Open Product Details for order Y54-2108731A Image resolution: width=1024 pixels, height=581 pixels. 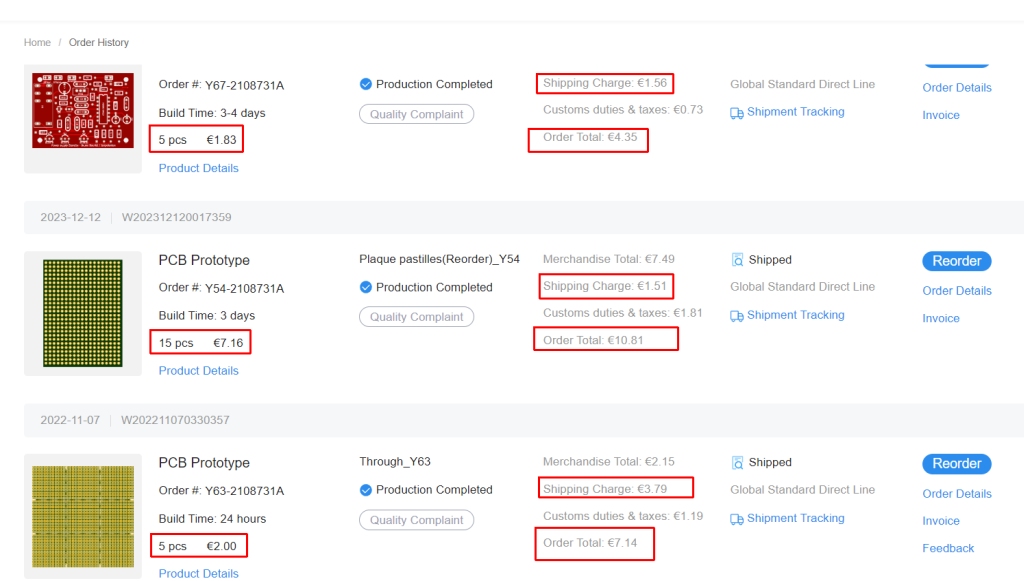pos(198,371)
